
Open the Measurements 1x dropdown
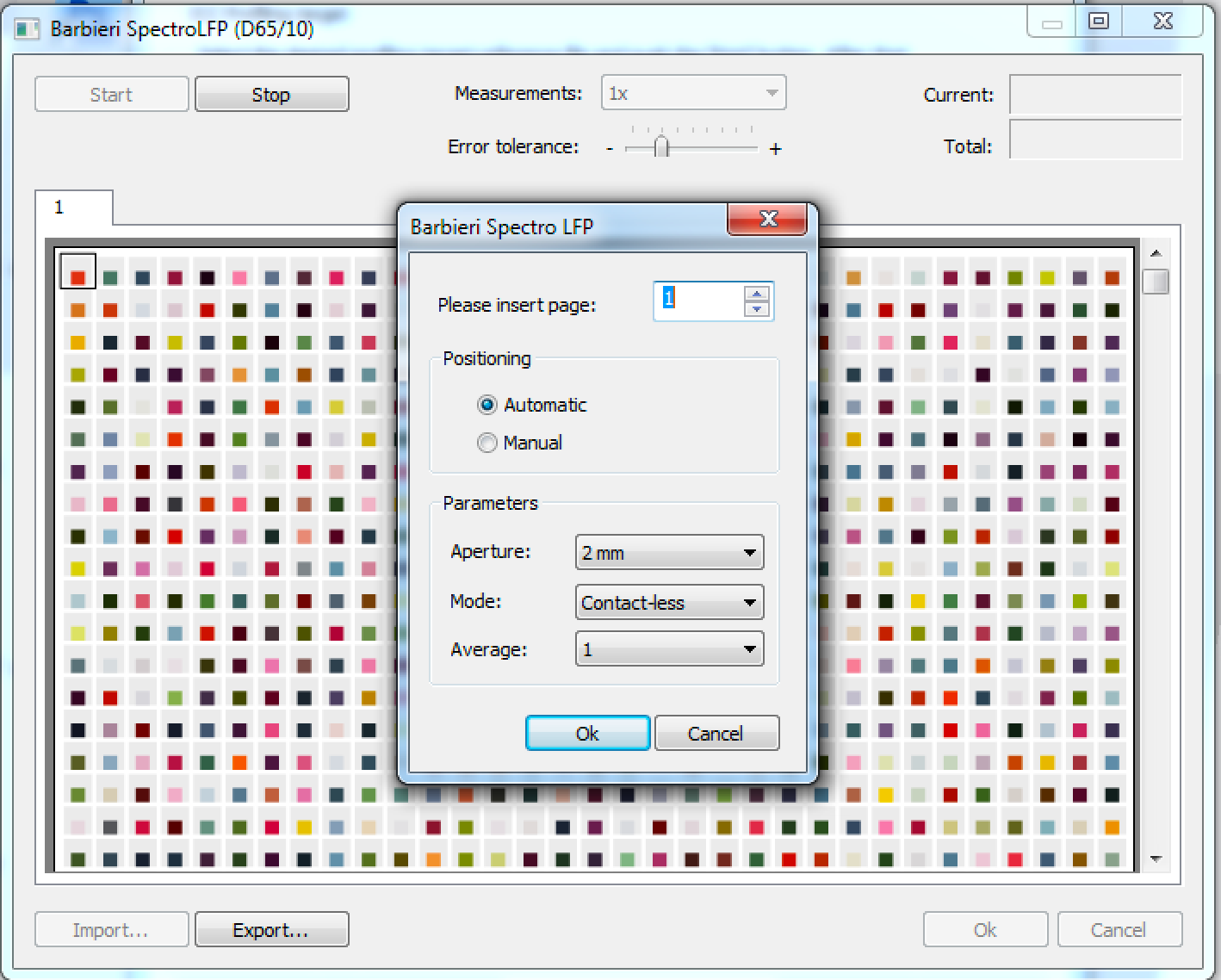[x=693, y=93]
